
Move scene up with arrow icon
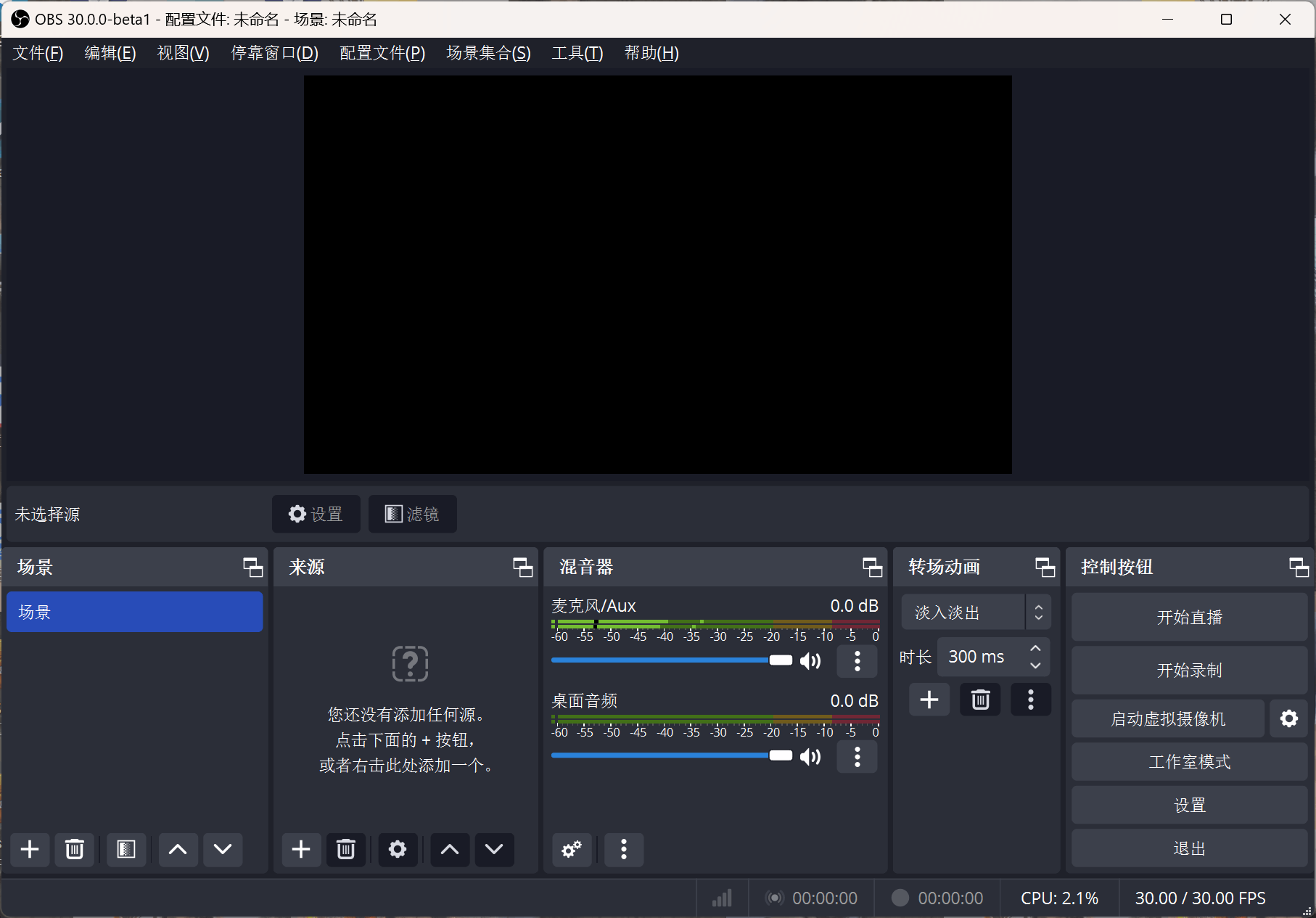[x=178, y=849]
